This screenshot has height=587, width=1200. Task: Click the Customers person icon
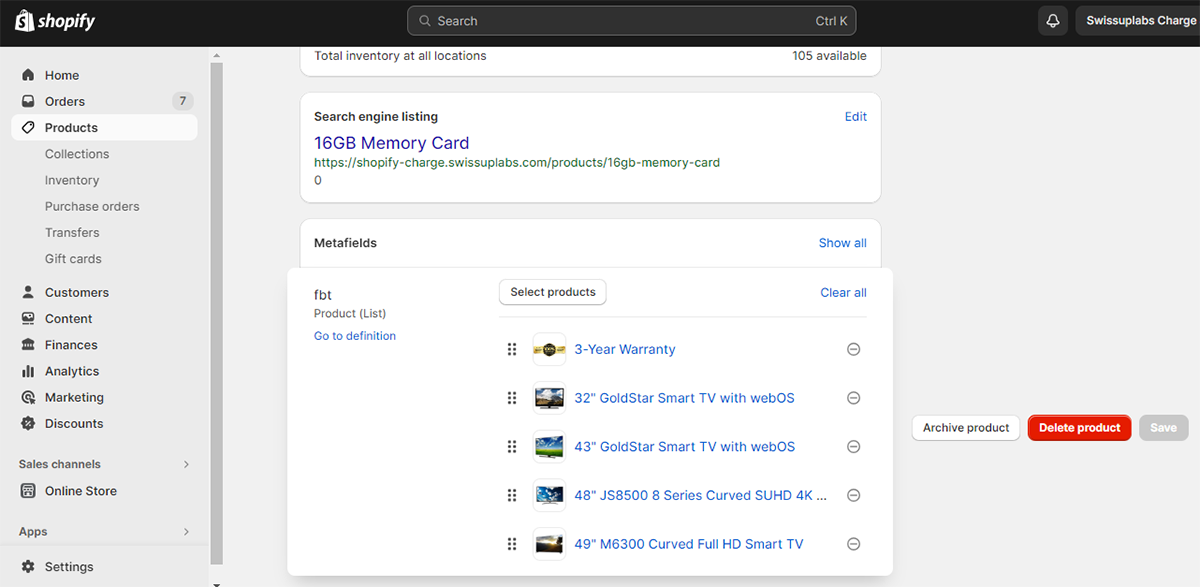28,293
